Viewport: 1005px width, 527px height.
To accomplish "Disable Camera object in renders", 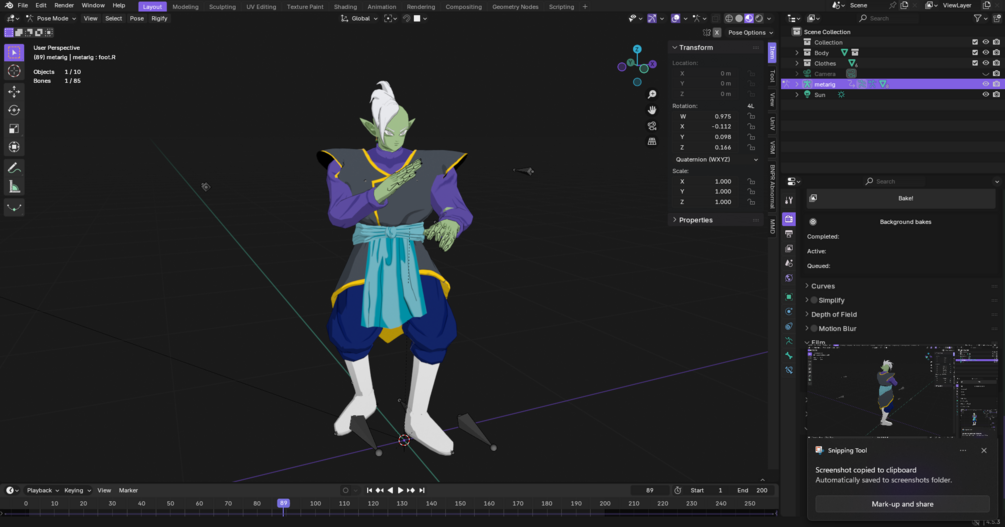I will 996,74.
